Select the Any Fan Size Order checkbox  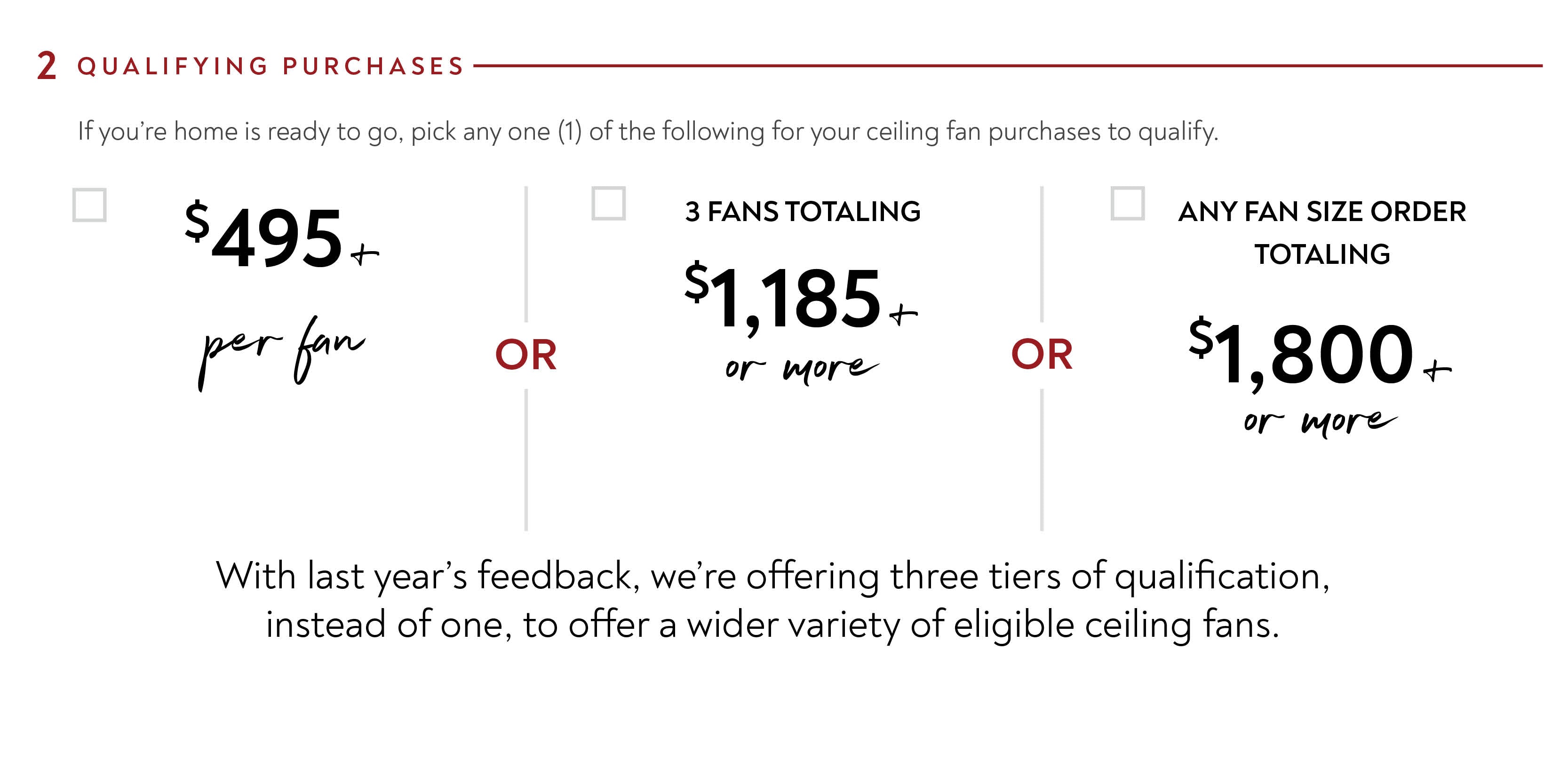pyautogui.click(x=1127, y=203)
